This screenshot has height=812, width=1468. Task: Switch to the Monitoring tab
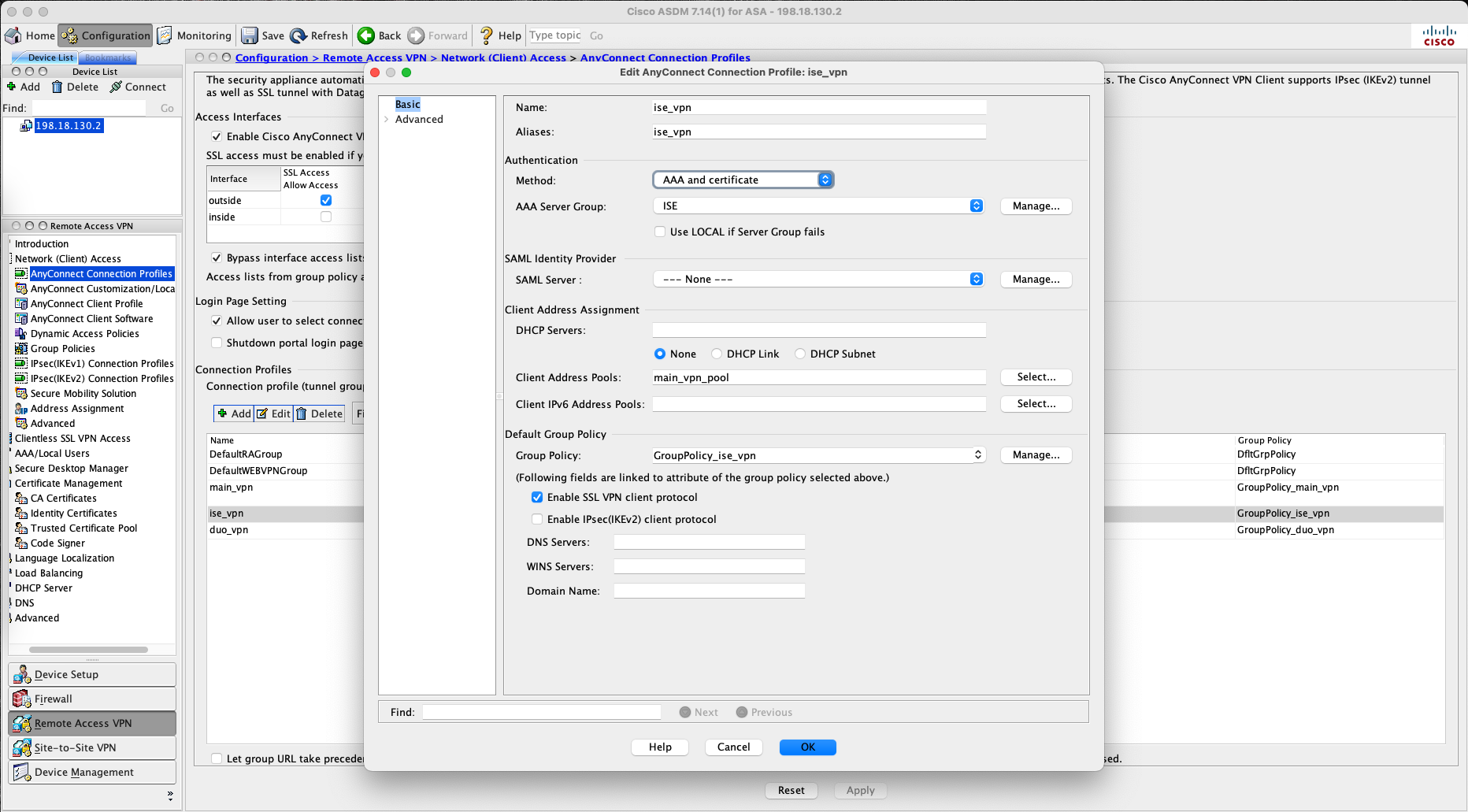pos(195,35)
